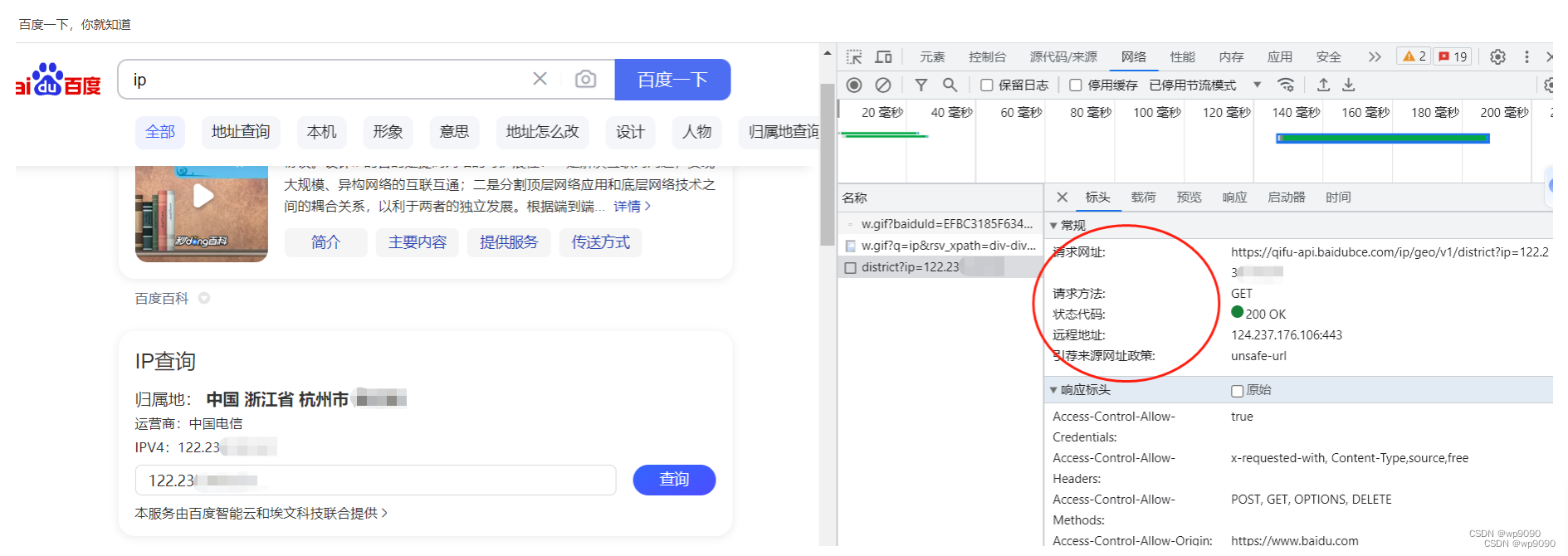
Task: Select the w.gif?baiduId network request
Action: point(940,224)
